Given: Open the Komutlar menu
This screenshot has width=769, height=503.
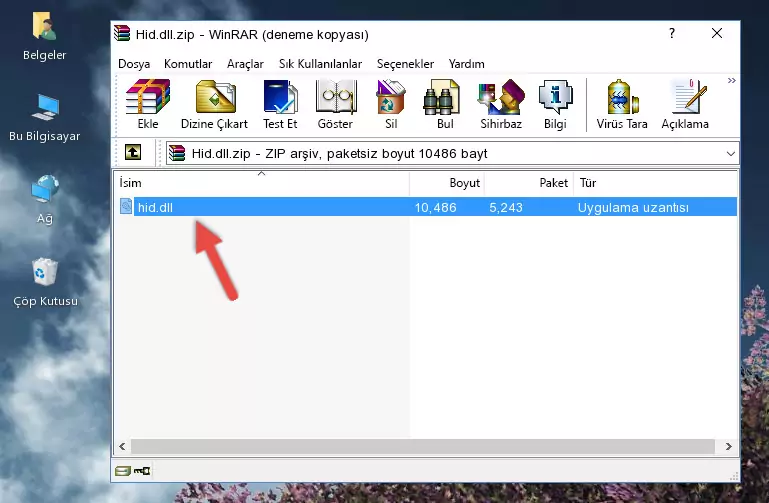Looking at the screenshot, I should (x=188, y=64).
